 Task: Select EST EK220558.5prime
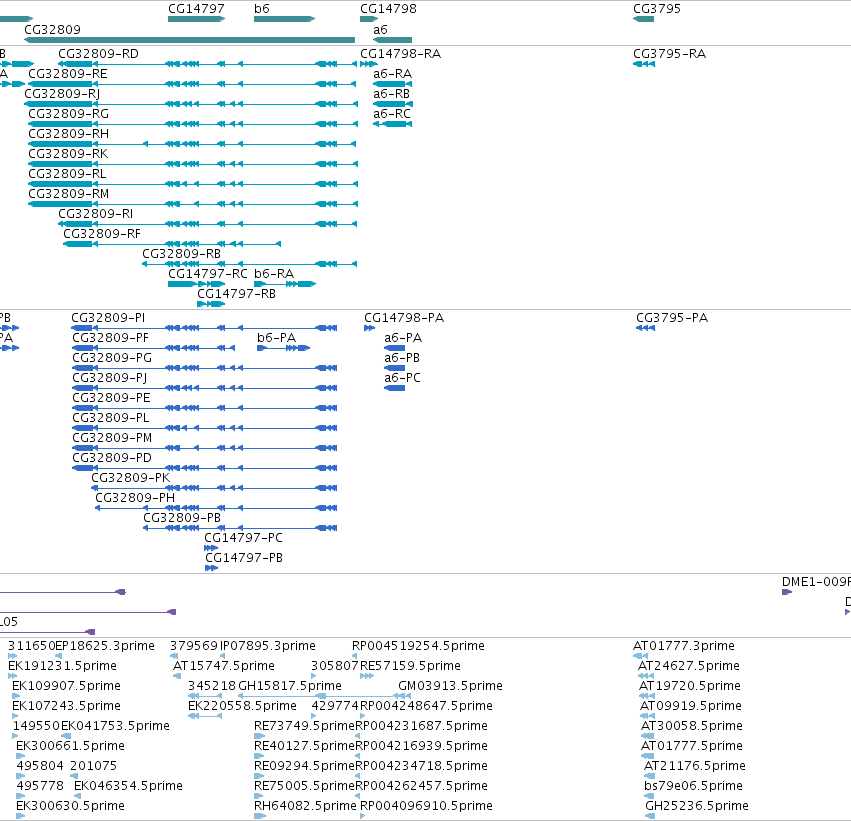click(242, 707)
